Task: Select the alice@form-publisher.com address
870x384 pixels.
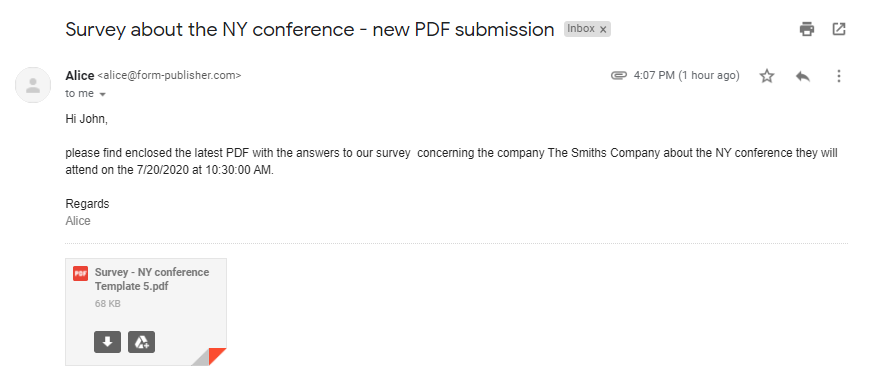Action: point(169,75)
